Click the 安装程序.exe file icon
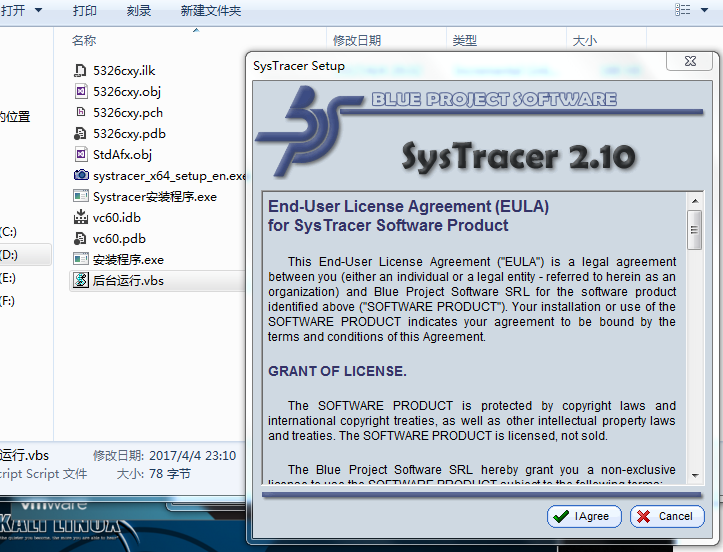This screenshot has height=552, width=723. (81, 259)
